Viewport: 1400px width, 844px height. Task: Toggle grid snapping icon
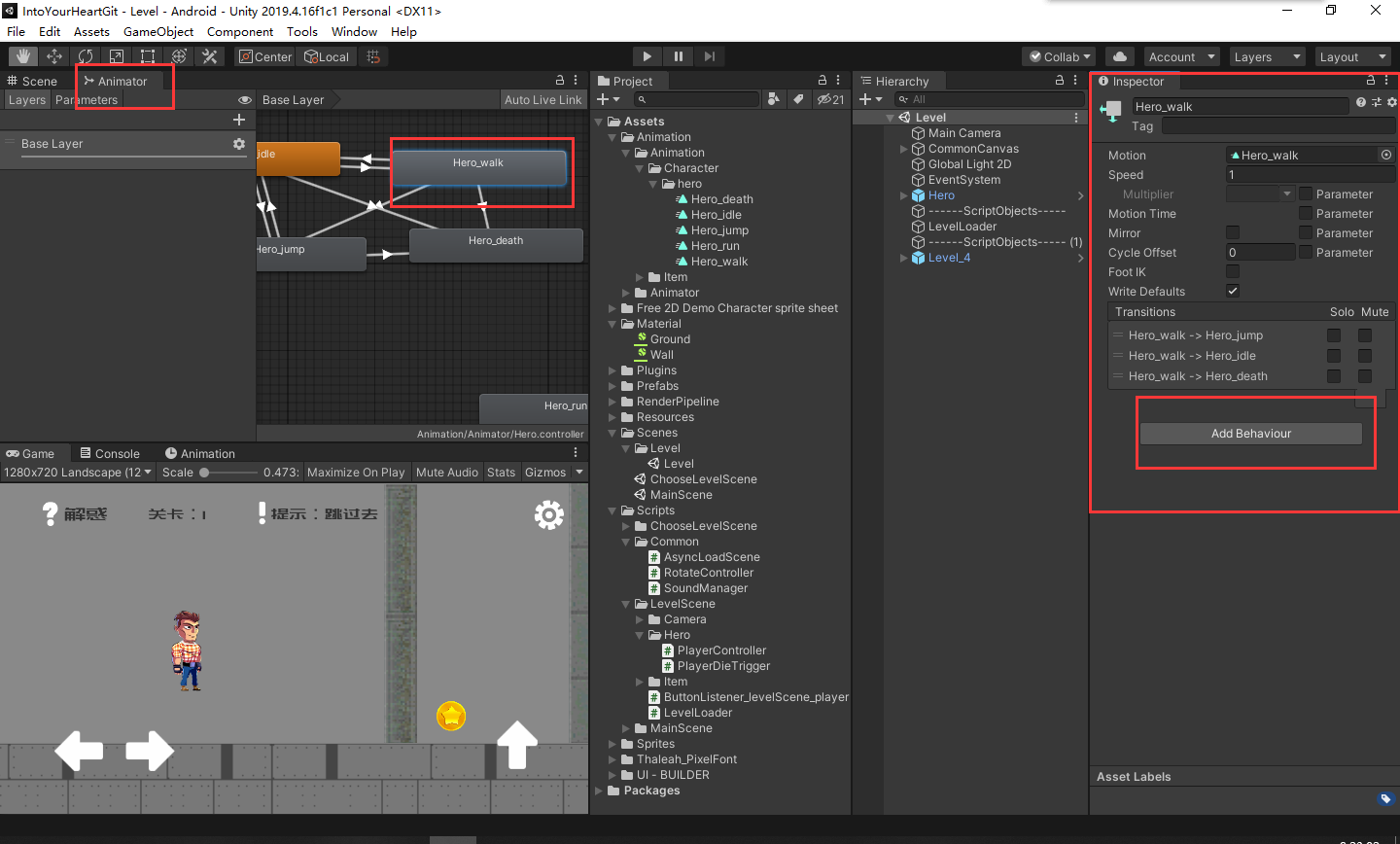pyautogui.click(x=373, y=56)
